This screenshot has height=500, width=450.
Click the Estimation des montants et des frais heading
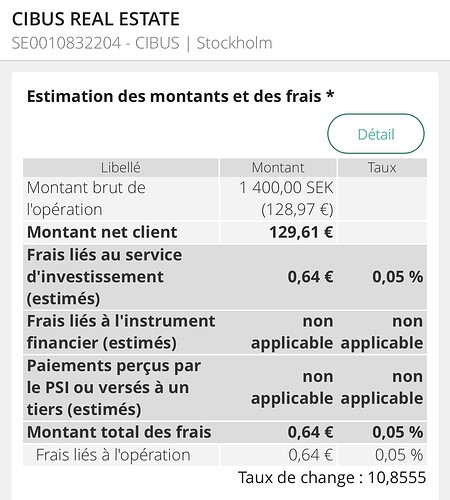pos(180,96)
